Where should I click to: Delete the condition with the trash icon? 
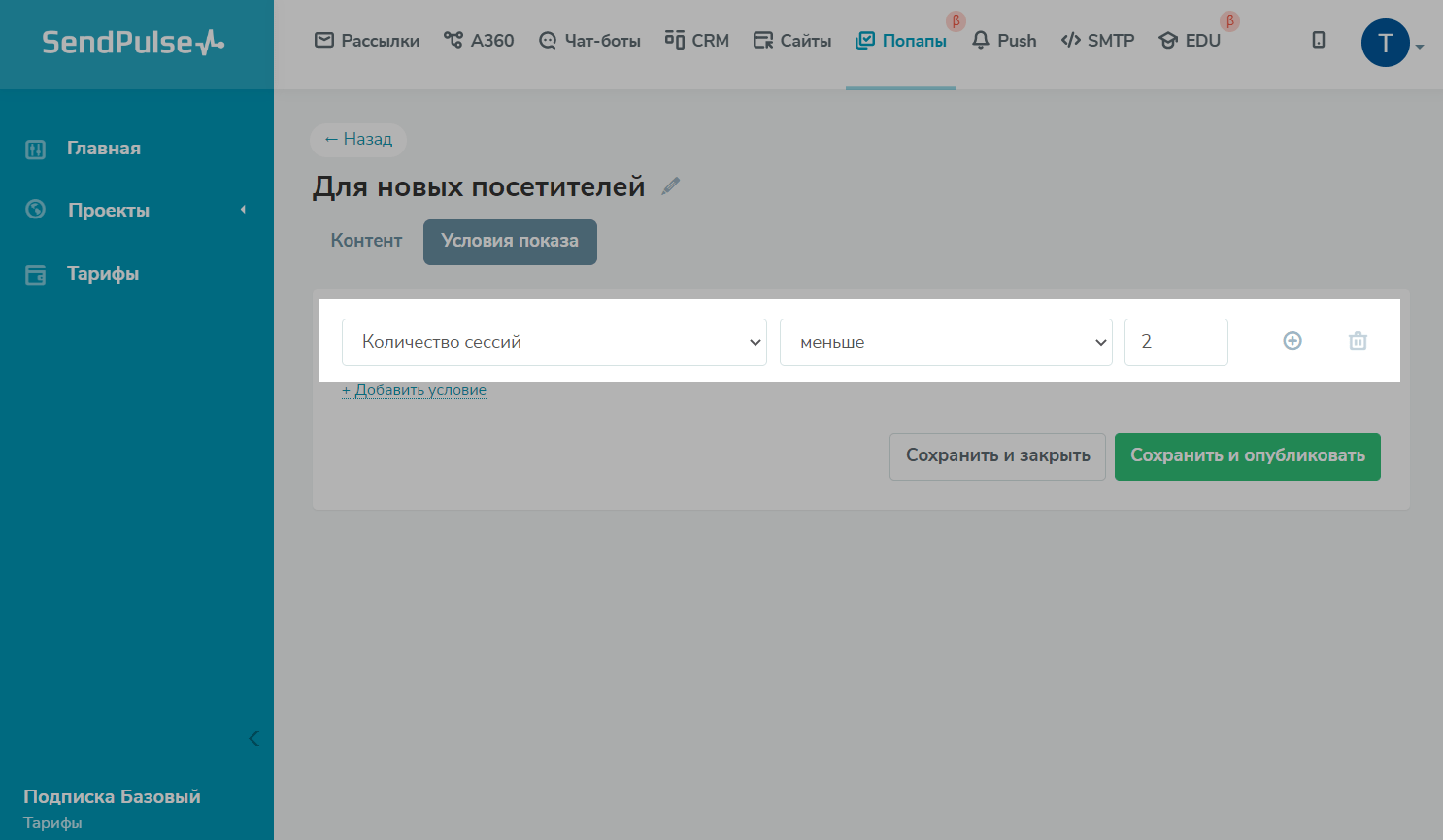(1358, 341)
